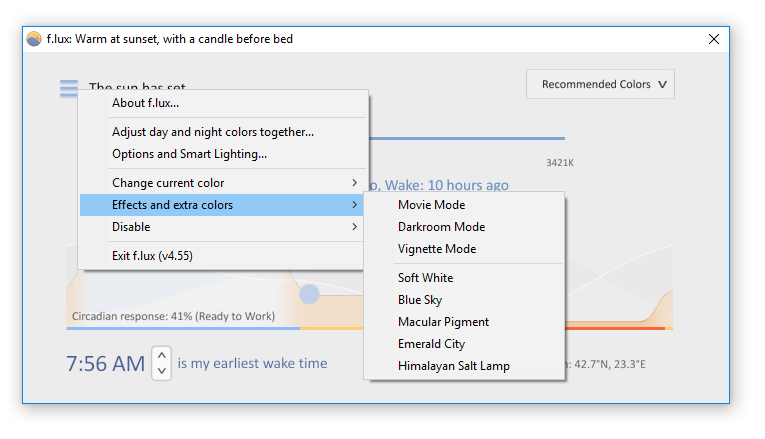This screenshot has height=439, width=765.
Task: Close the f.lux window
Action: pyautogui.click(x=714, y=39)
